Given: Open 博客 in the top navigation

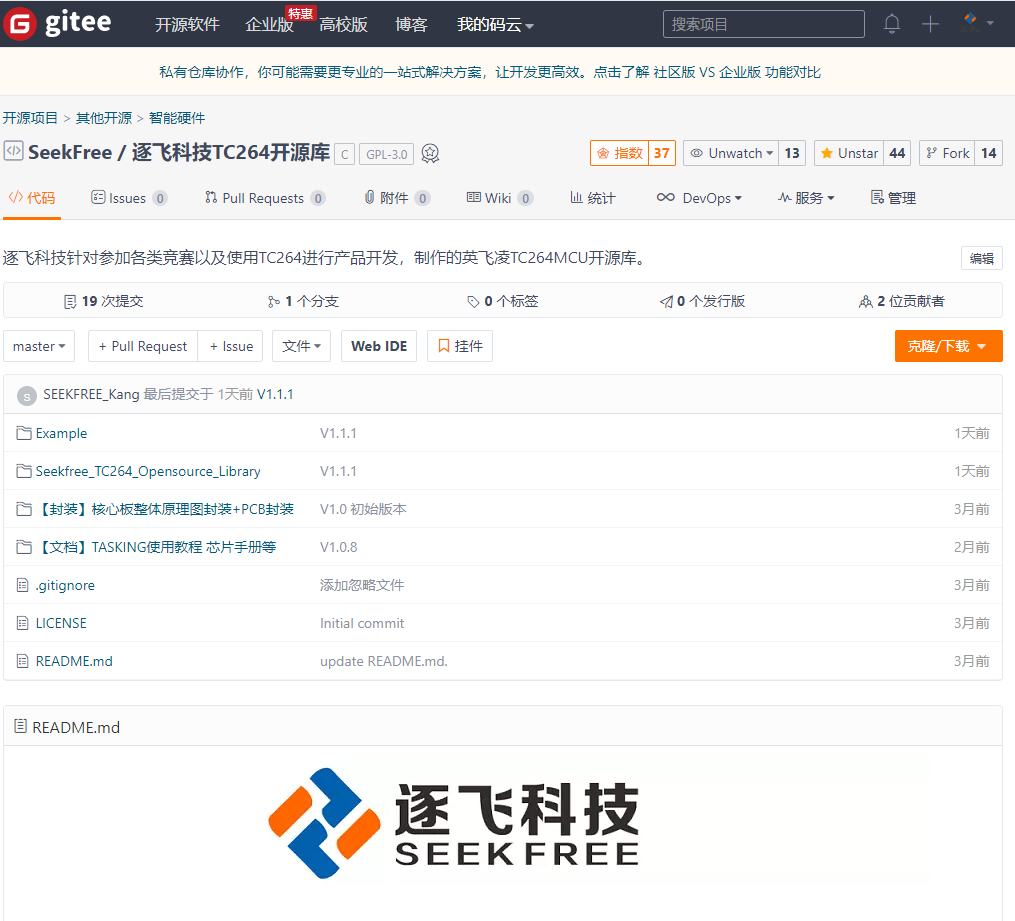Looking at the screenshot, I should (411, 25).
